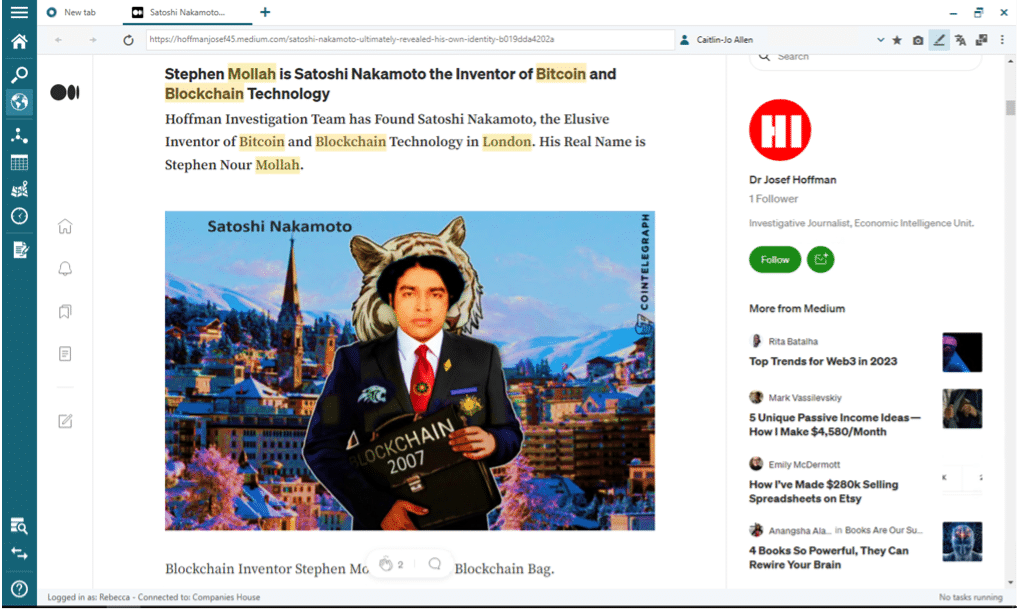
Task: Click the highlighted word London in the article
Action: pos(507,142)
